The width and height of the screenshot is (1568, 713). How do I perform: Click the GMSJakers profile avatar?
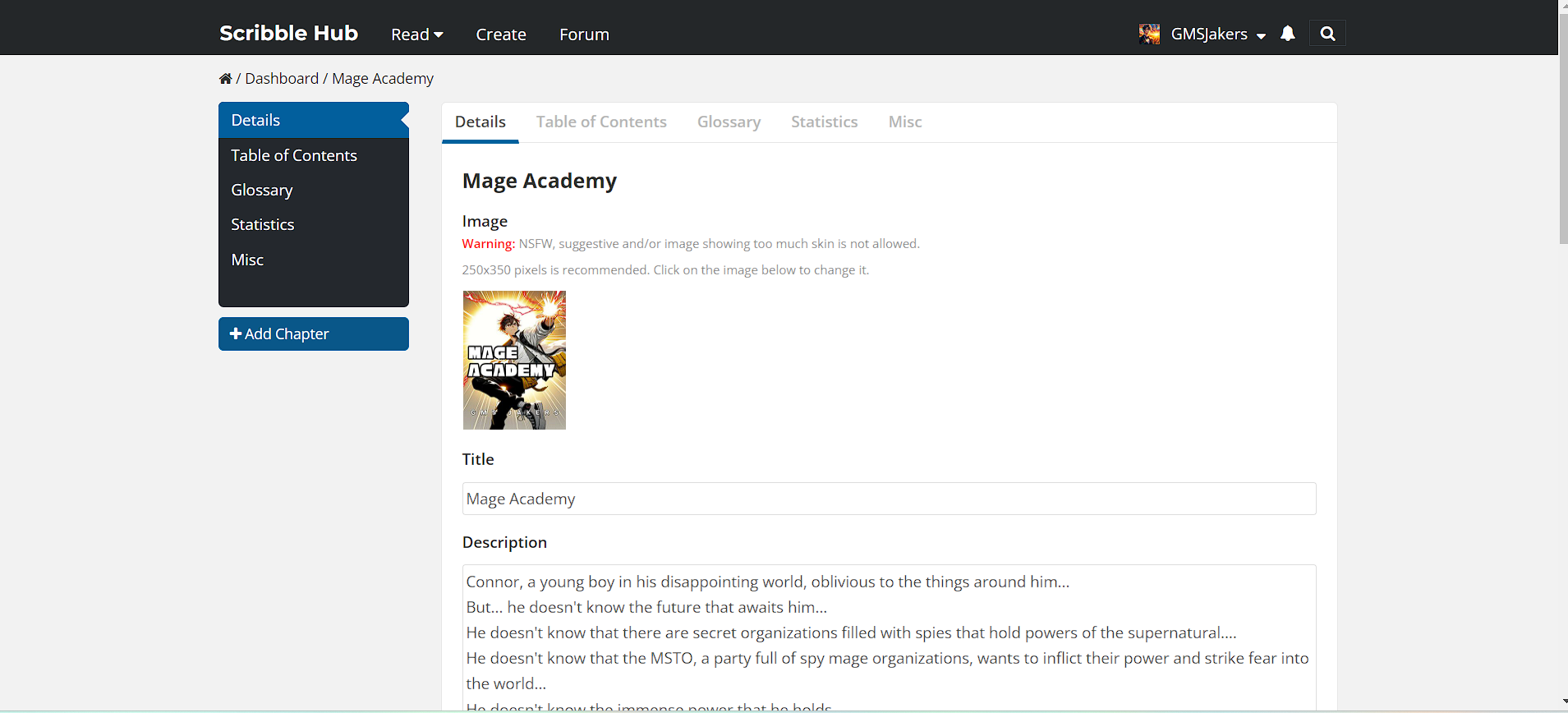click(x=1149, y=34)
